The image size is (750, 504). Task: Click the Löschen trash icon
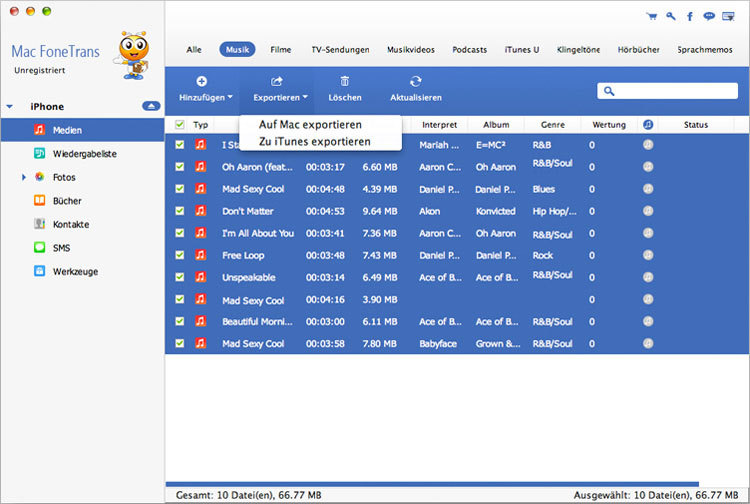[x=344, y=81]
